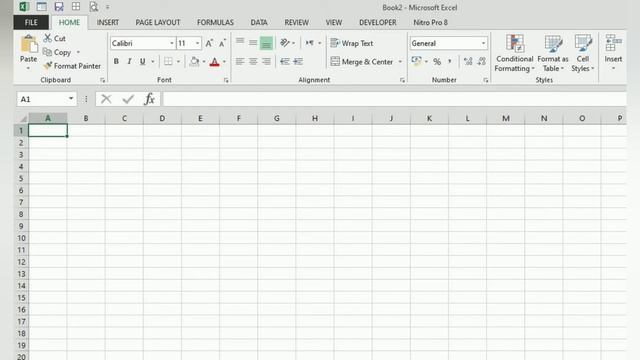Image resolution: width=640 pixels, height=360 pixels.
Task: Click the Increase Indent icon
Action: [x=298, y=62]
